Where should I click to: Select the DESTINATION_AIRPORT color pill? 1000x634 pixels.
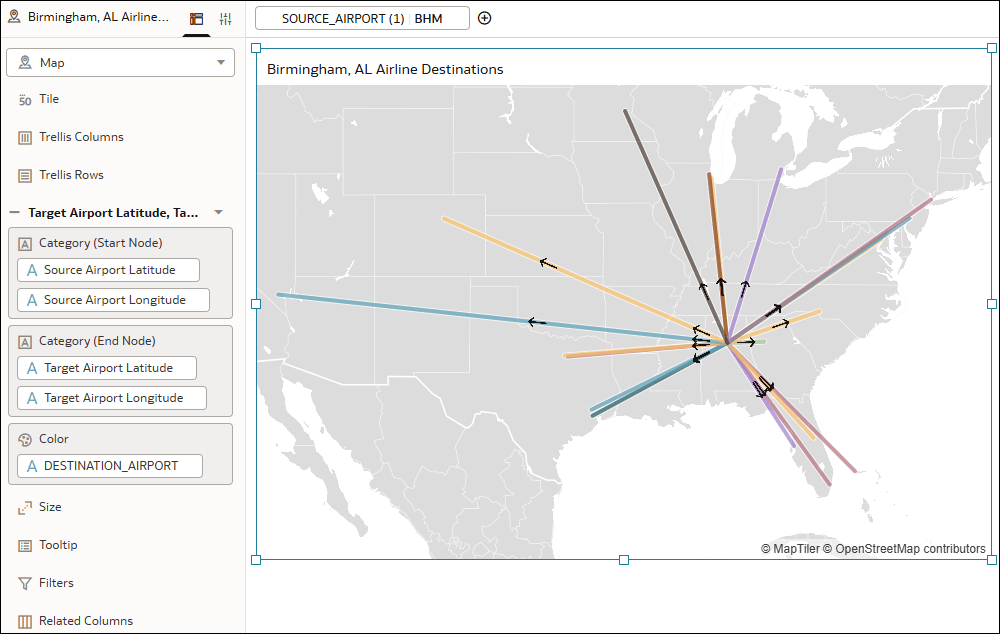pyautogui.click(x=109, y=465)
